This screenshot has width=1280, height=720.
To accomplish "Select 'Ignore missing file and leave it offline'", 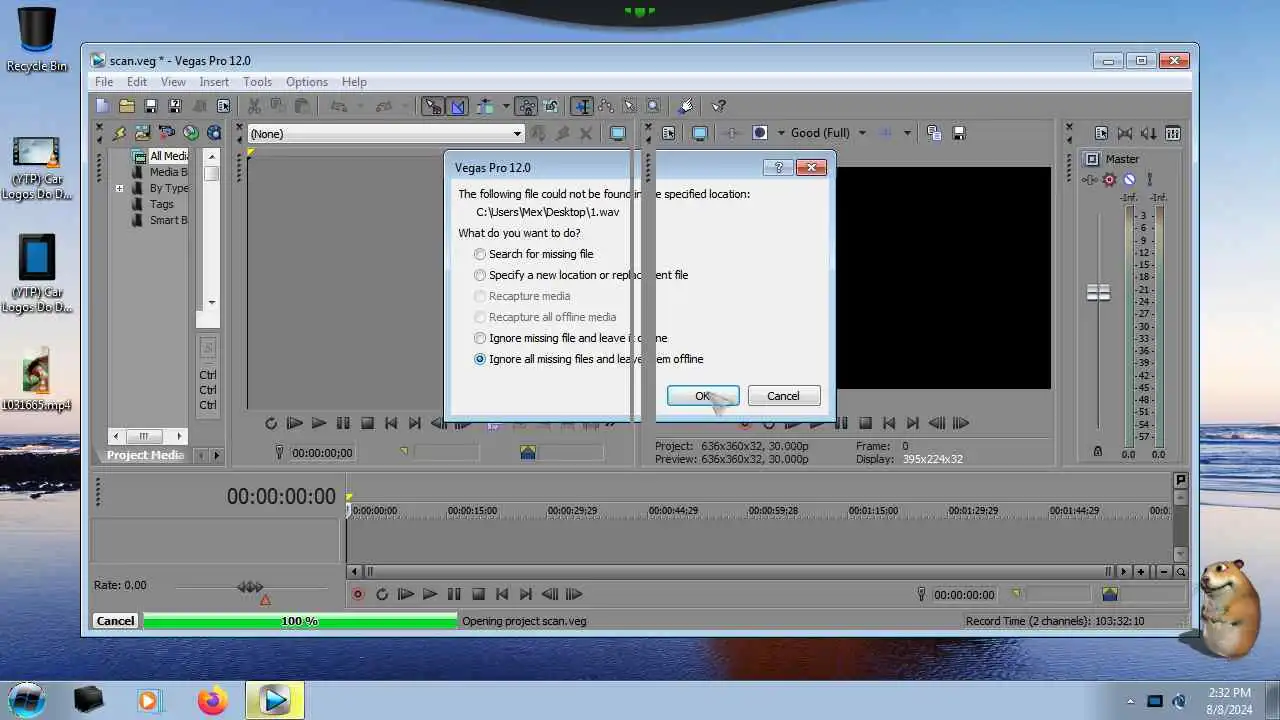I will (x=571, y=338).
